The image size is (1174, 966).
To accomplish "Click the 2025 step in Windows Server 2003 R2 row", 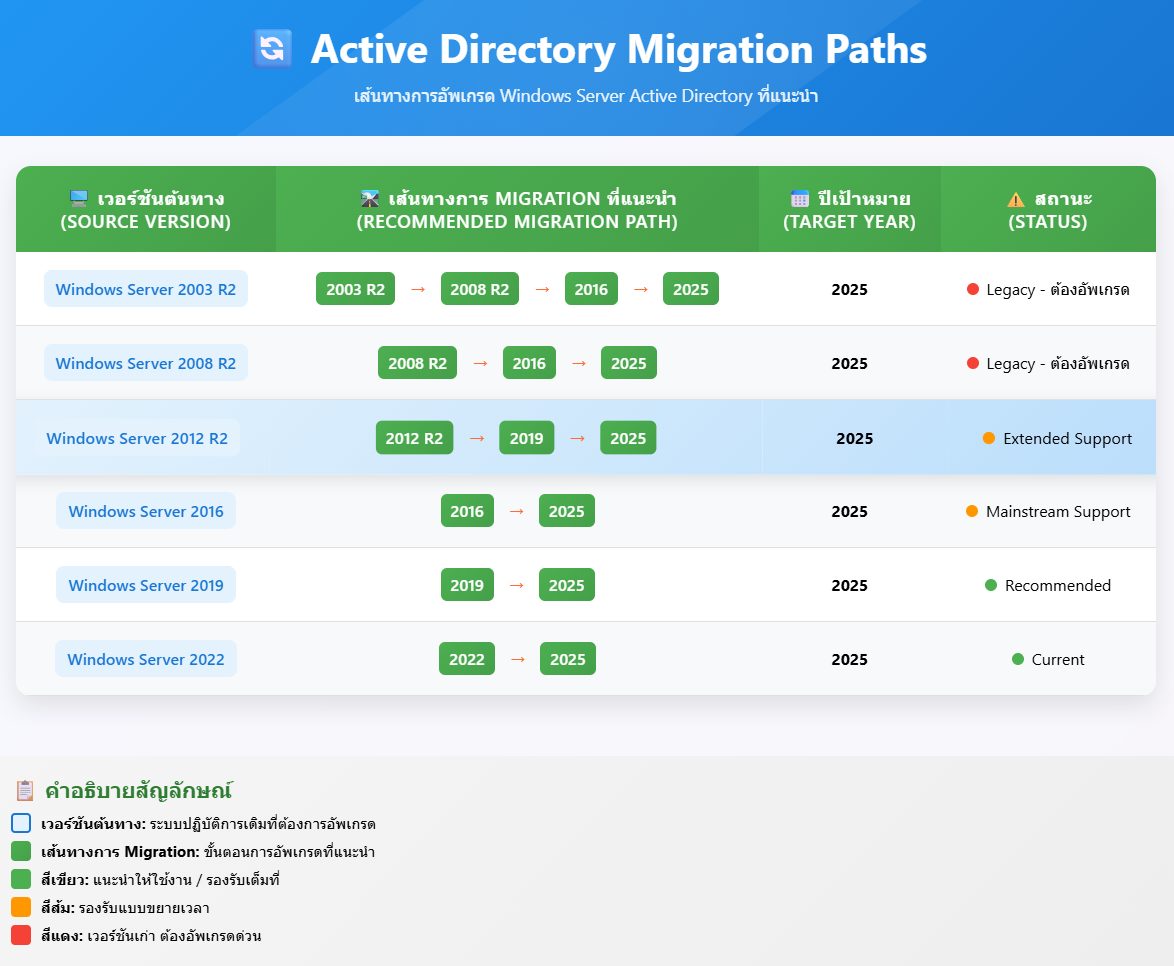I will coord(691,289).
